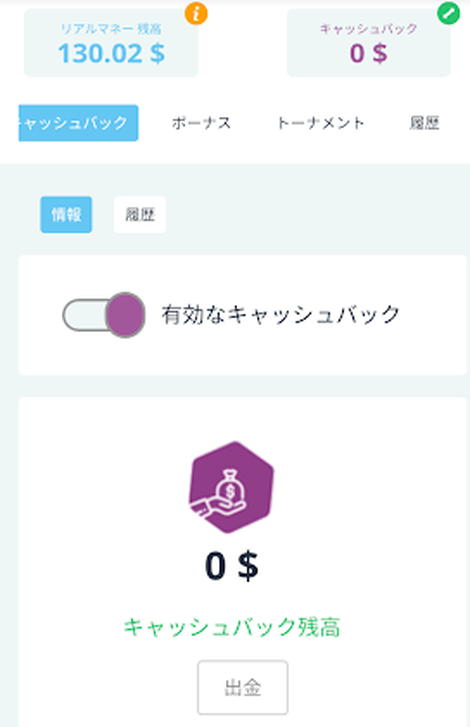The height and width of the screenshot is (727, 470).
Task: Toggle the 有効なキャッシュバック switch
Action: [x=104, y=315]
